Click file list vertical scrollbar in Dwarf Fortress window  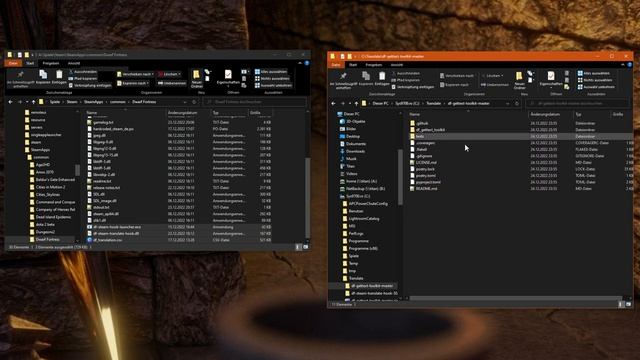307,198
